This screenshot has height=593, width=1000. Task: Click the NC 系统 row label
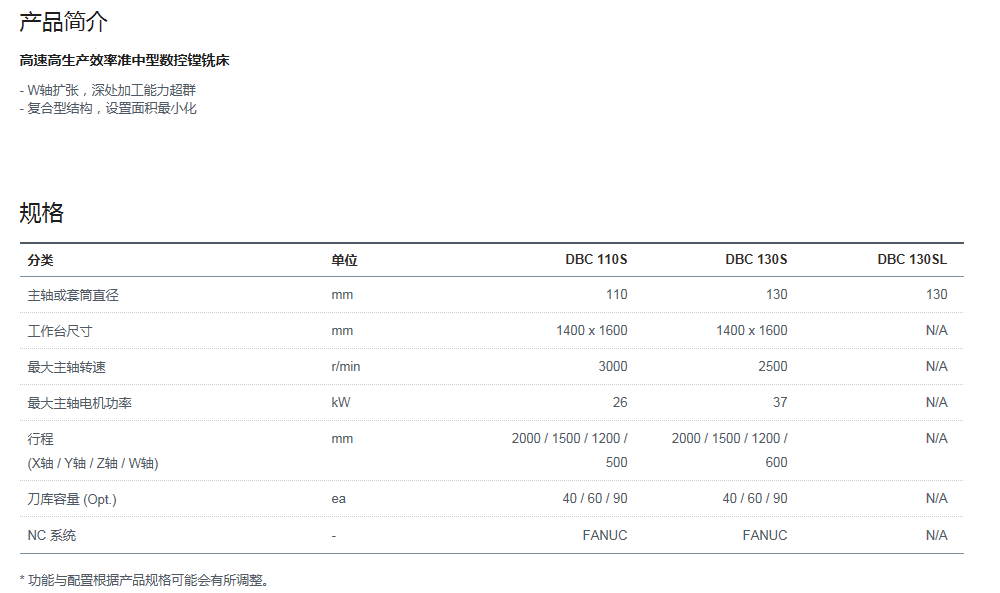(52, 535)
